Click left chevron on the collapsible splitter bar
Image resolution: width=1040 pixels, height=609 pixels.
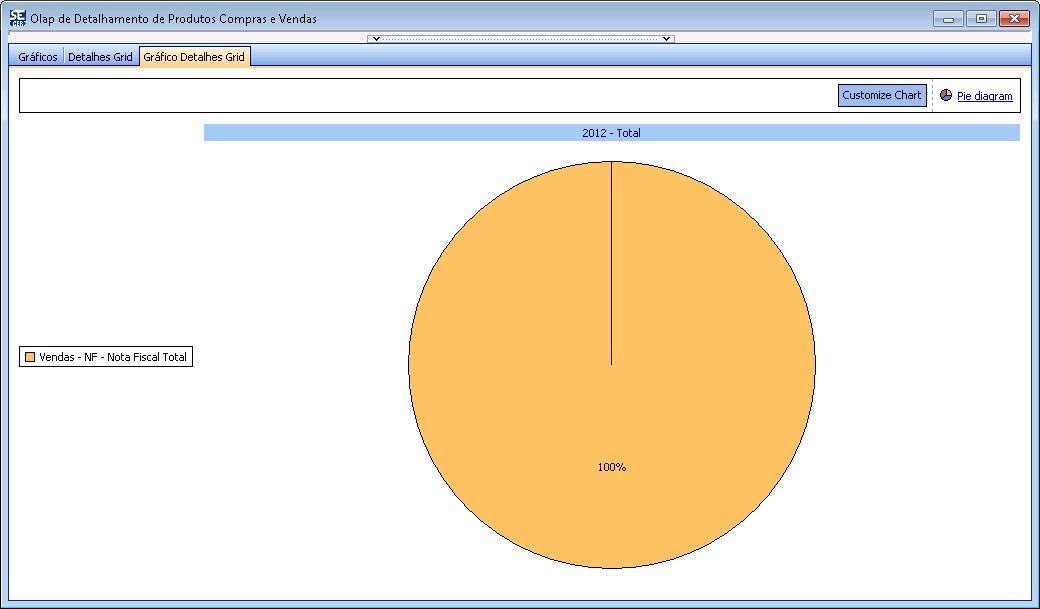pos(375,39)
